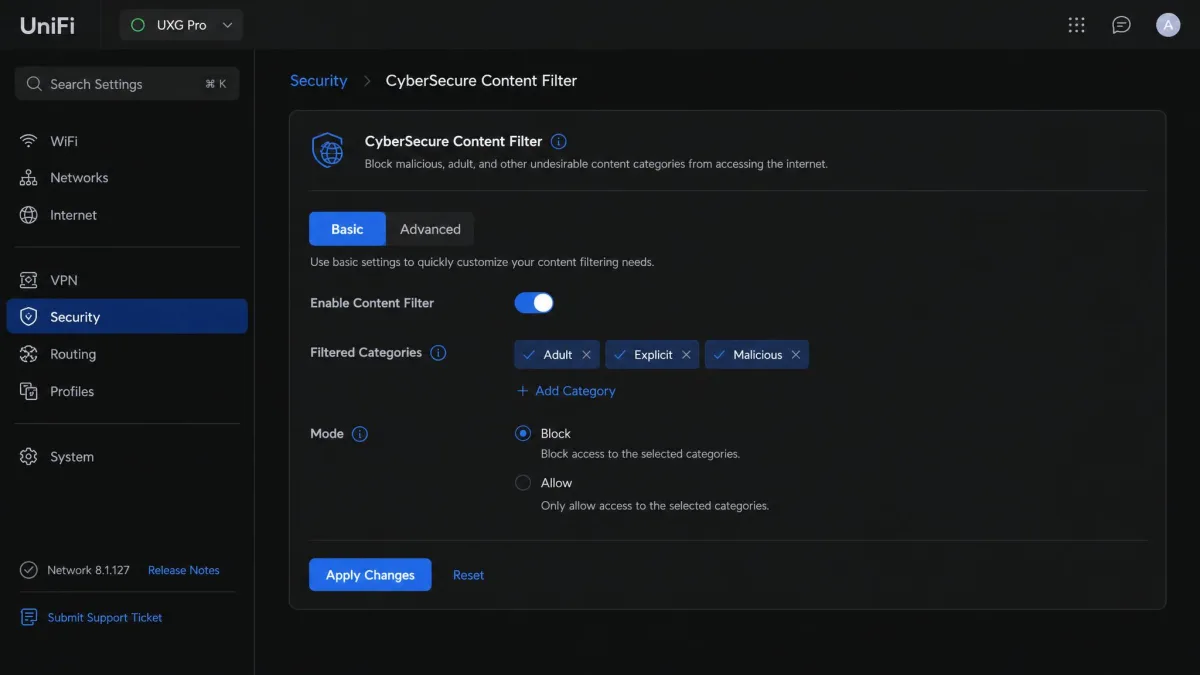This screenshot has width=1200, height=675.
Task: Open Submit Support Ticket link
Action: (105, 617)
